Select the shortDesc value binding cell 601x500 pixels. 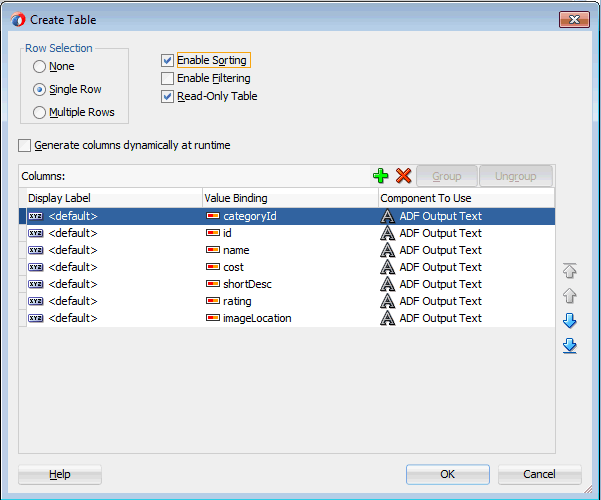pos(290,284)
